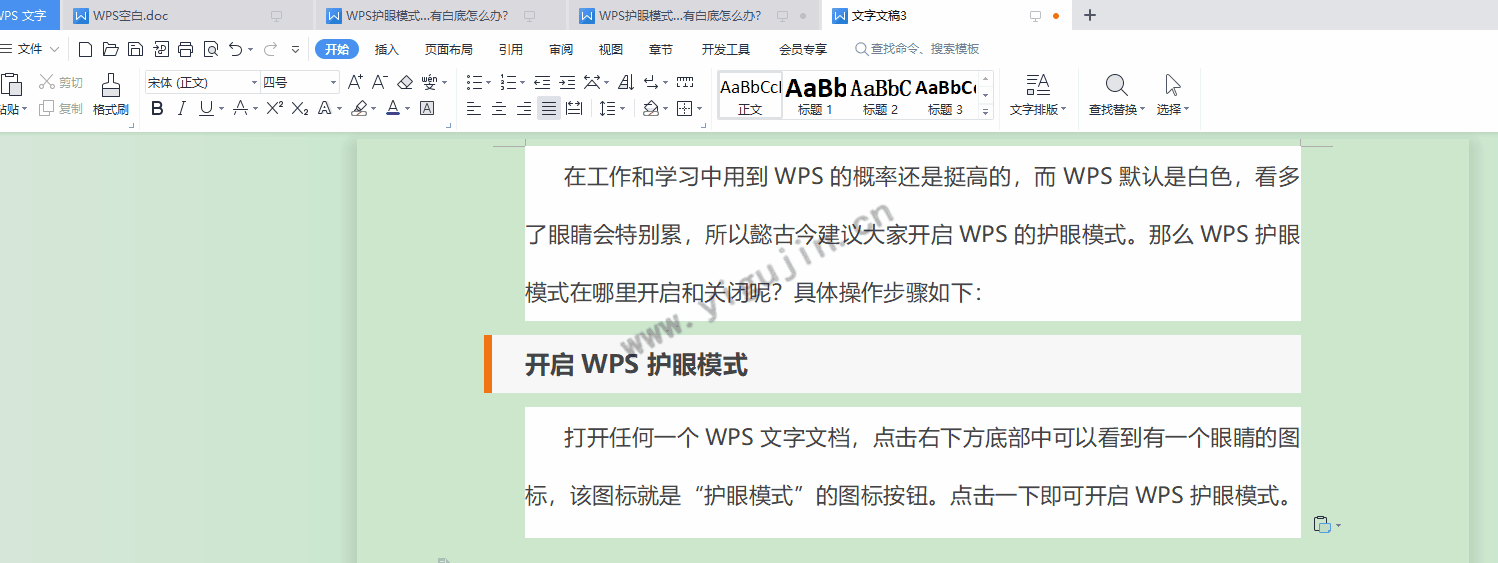Click the search commands box 查找命令、搜索模板

pyautogui.click(x=918, y=49)
